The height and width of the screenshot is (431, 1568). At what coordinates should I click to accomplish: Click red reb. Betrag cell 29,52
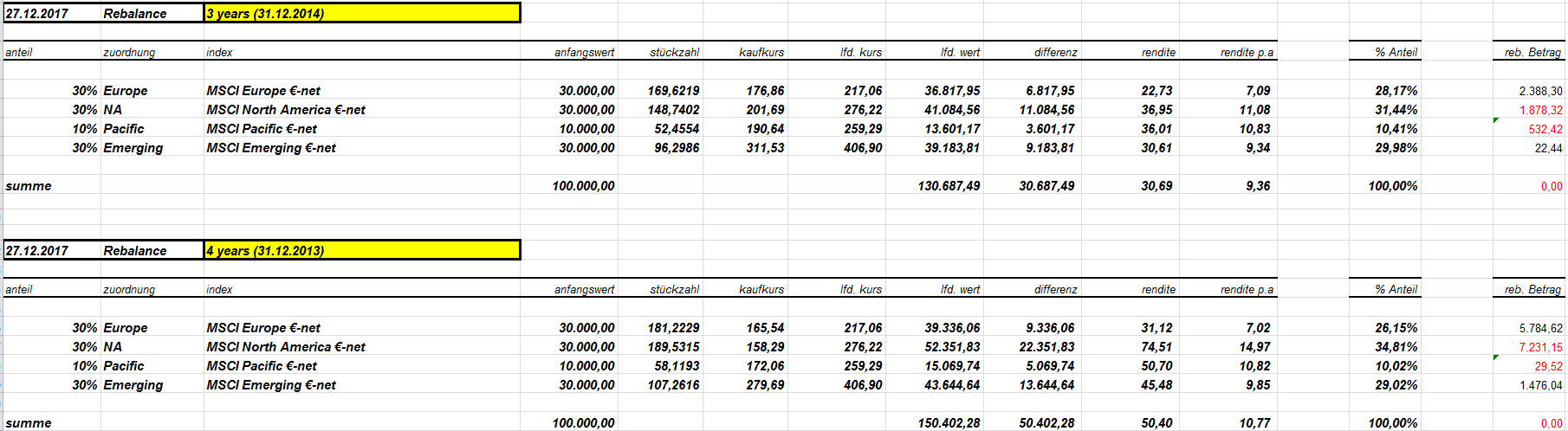pyautogui.click(x=1548, y=366)
